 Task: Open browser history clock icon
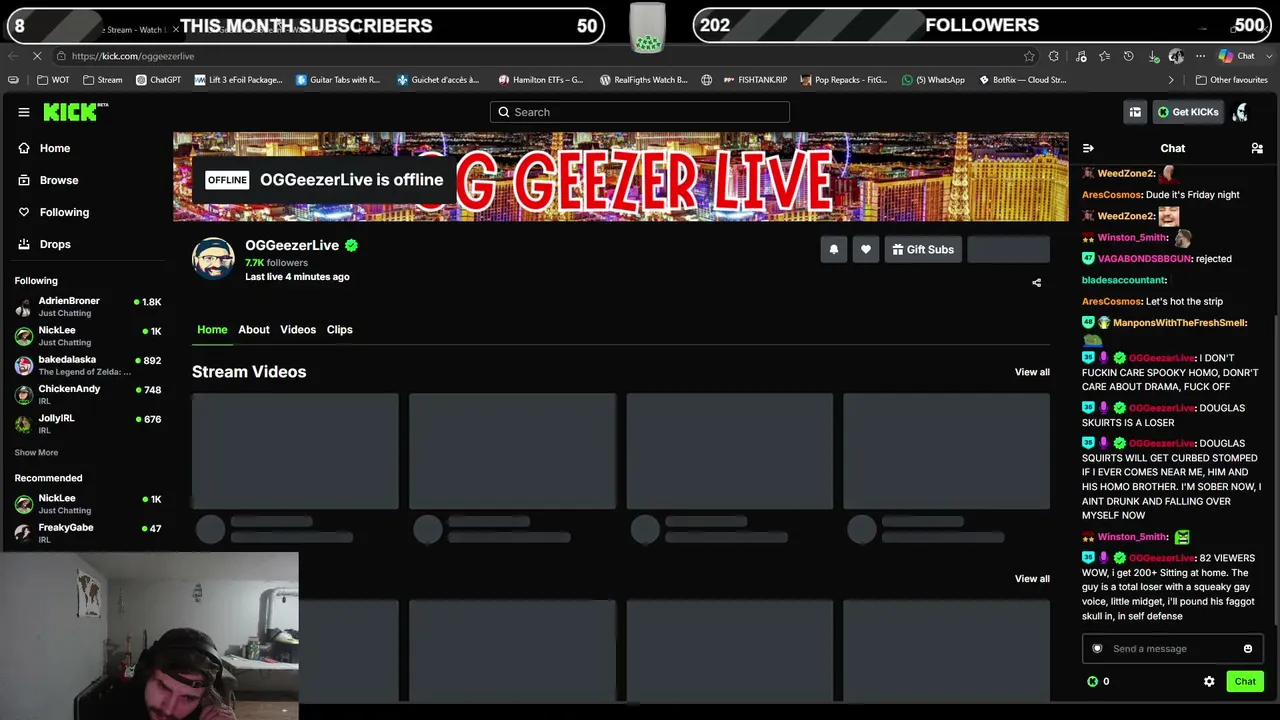coord(1129,56)
